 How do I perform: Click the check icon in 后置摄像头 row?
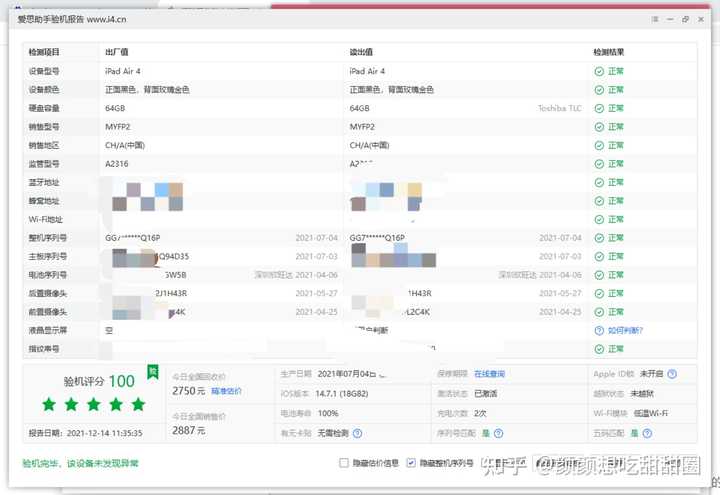pyautogui.click(x=599, y=293)
